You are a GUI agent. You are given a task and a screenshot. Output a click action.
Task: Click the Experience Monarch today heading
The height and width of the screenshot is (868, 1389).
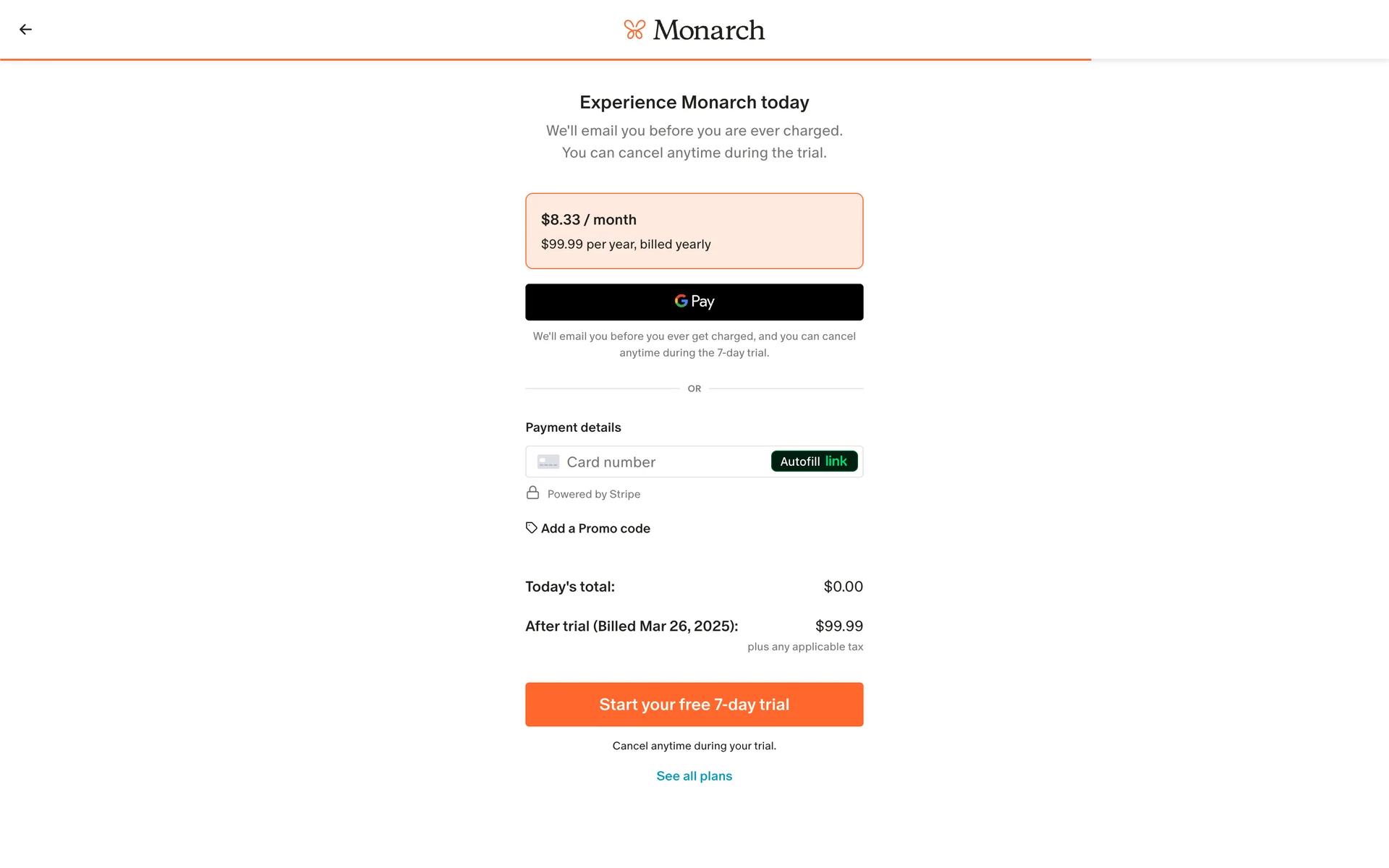click(694, 103)
